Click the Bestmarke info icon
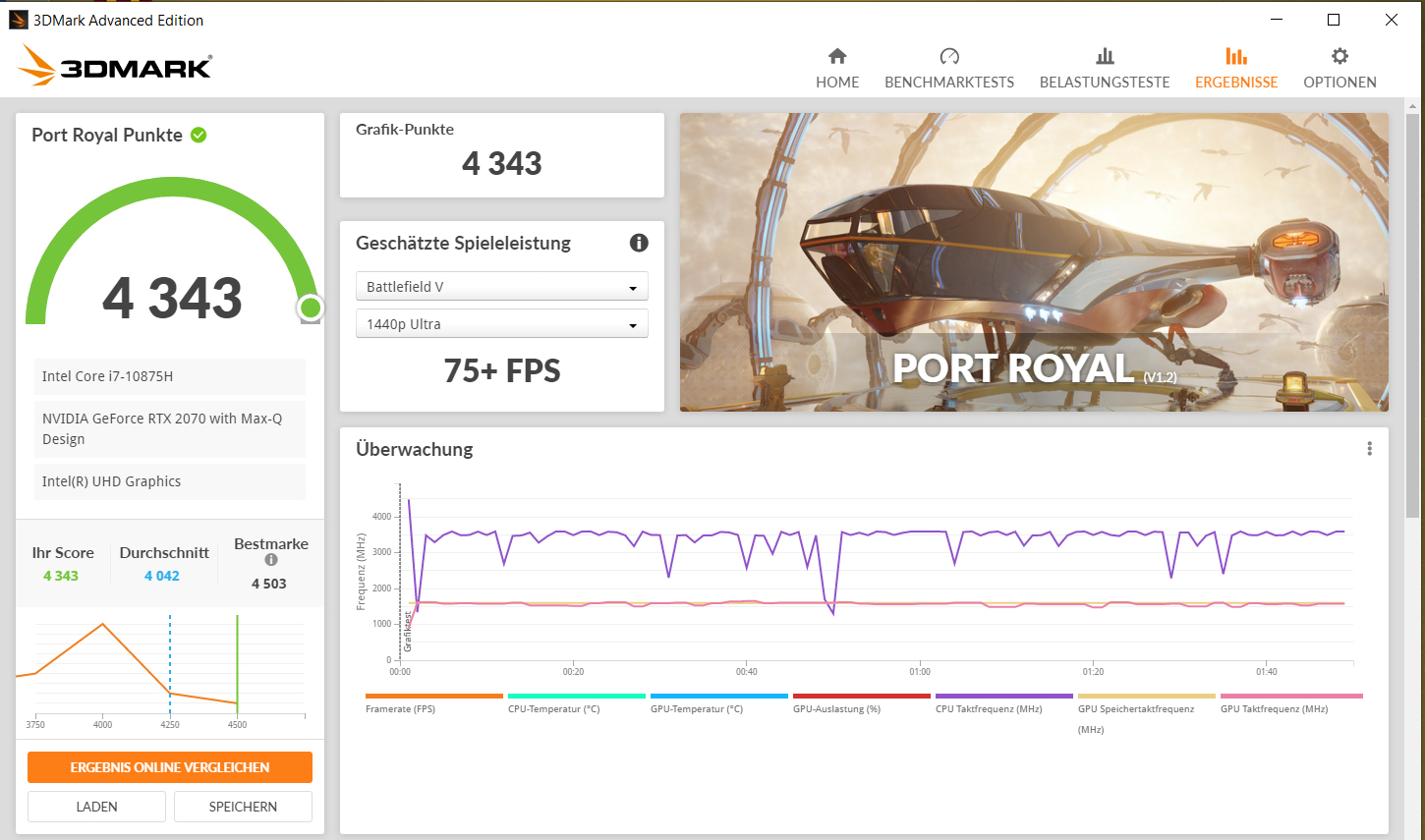1425x840 pixels. (x=271, y=560)
